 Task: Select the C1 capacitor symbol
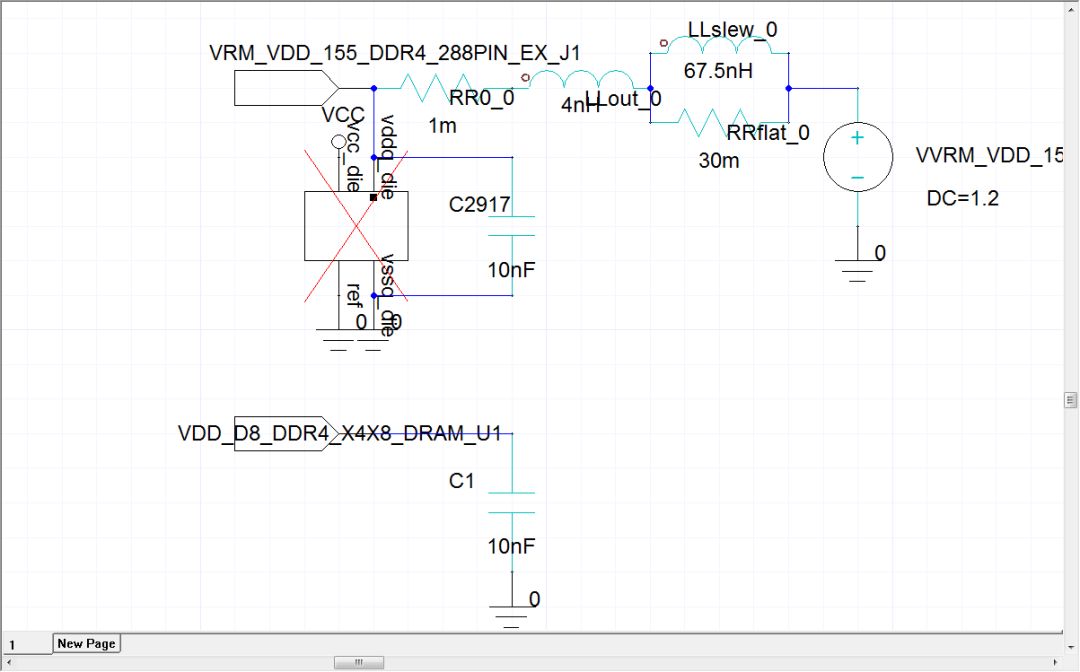point(512,503)
